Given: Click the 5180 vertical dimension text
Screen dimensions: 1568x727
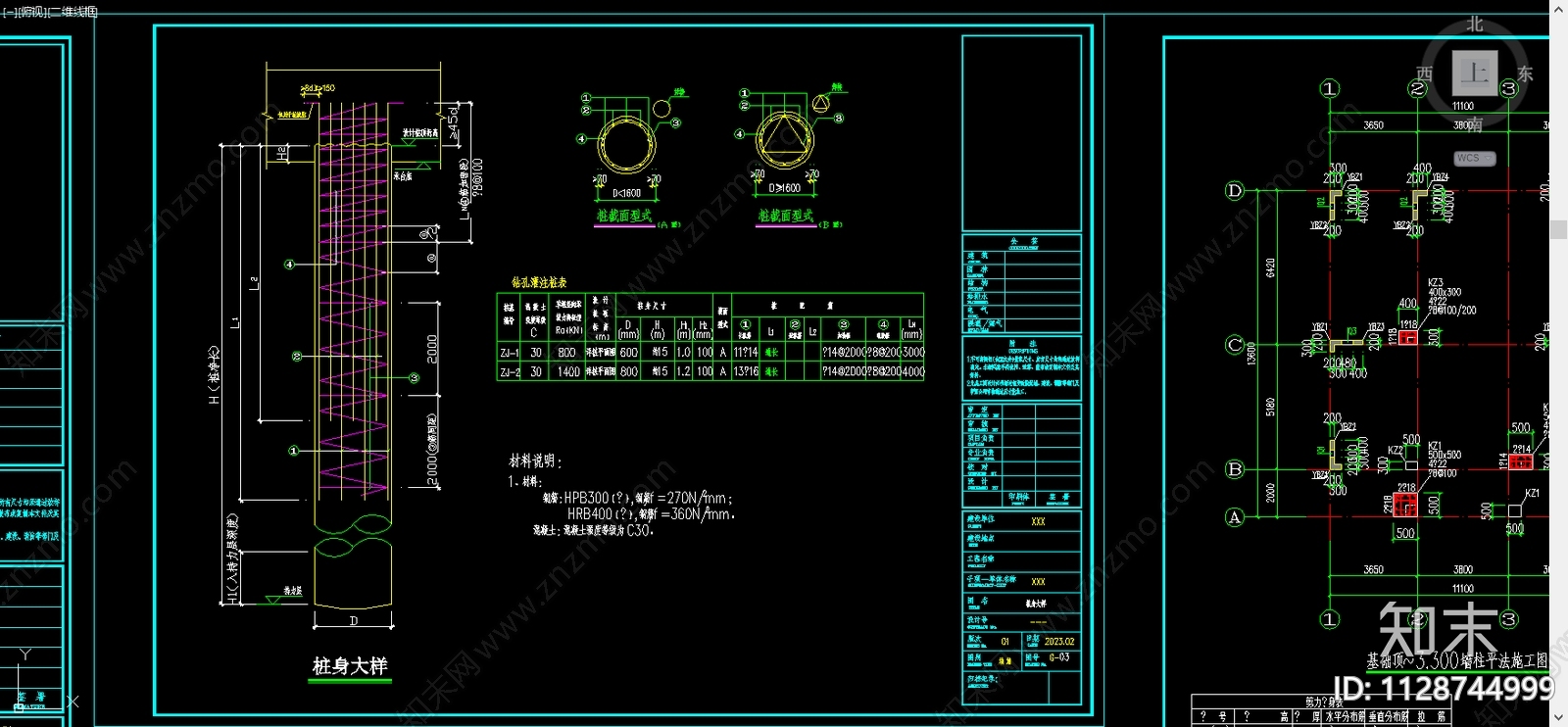Looking at the screenshot, I should point(1270,407).
